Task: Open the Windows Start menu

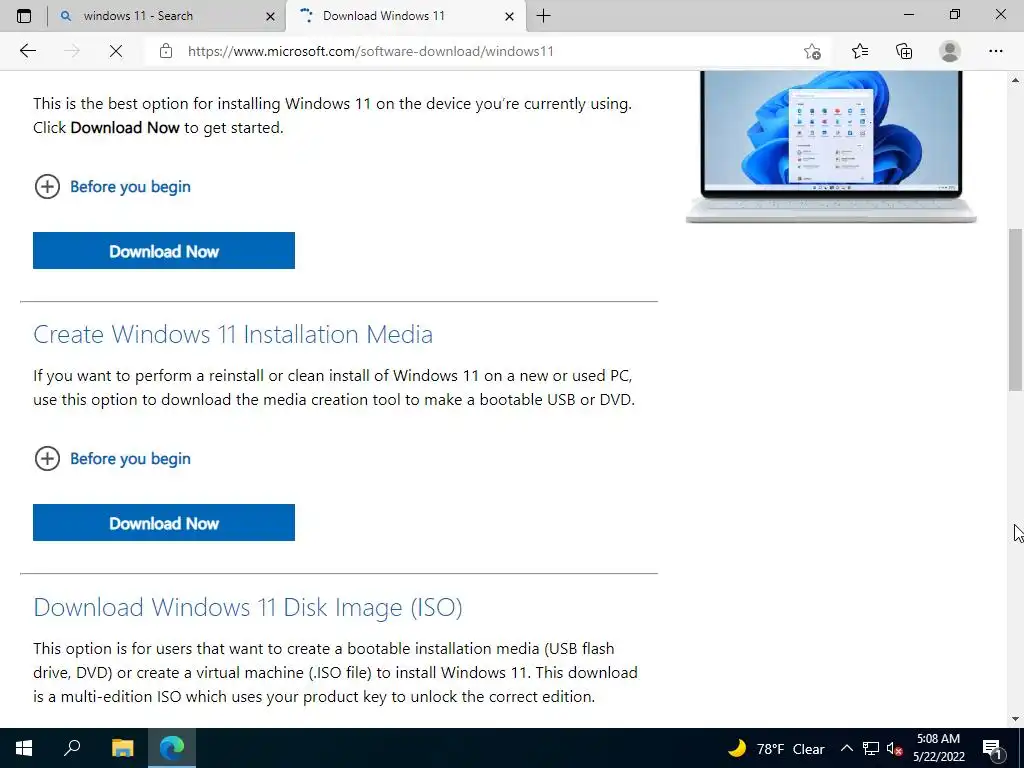Action: (24, 748)
